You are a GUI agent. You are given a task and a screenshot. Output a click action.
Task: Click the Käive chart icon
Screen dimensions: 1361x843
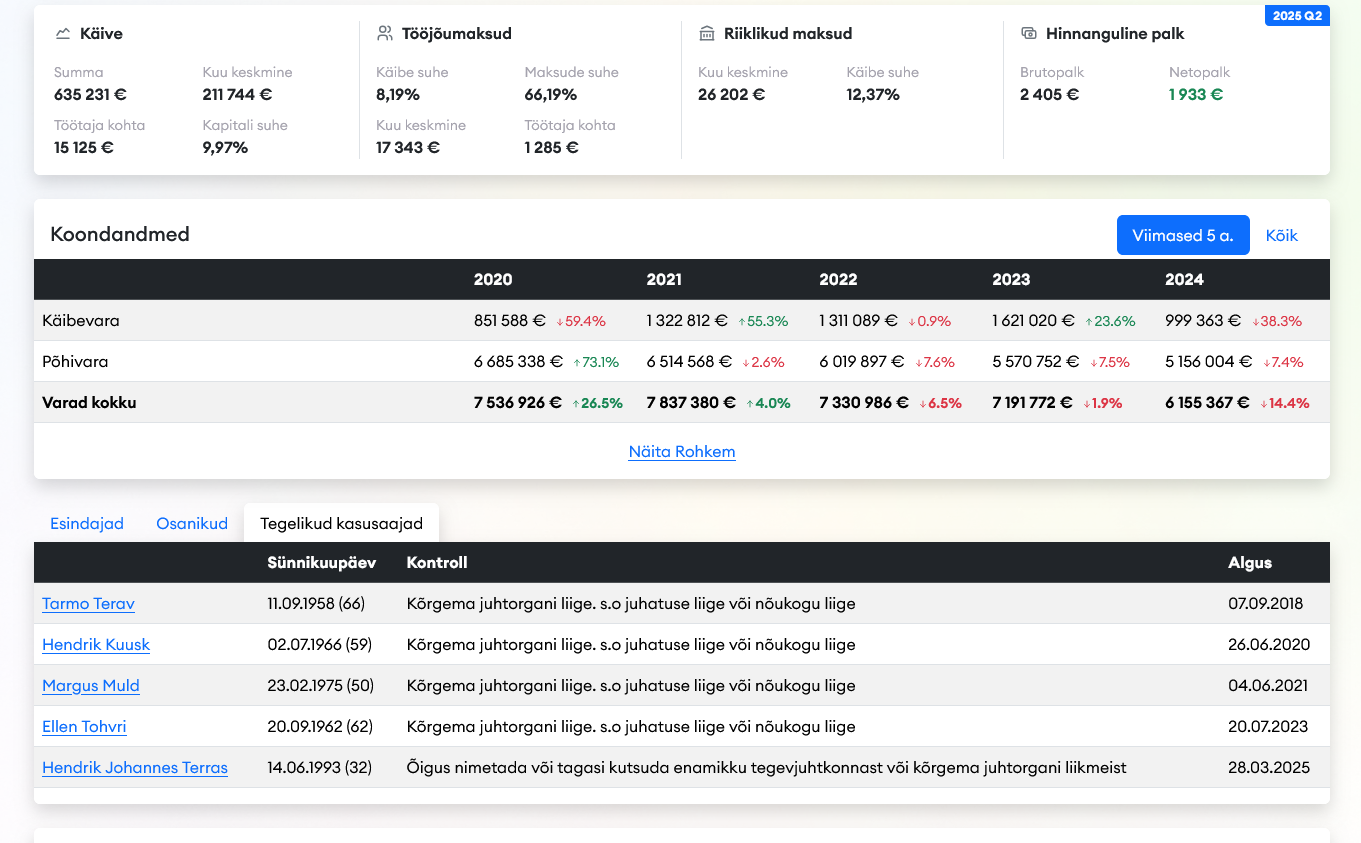tap(63, 34)
